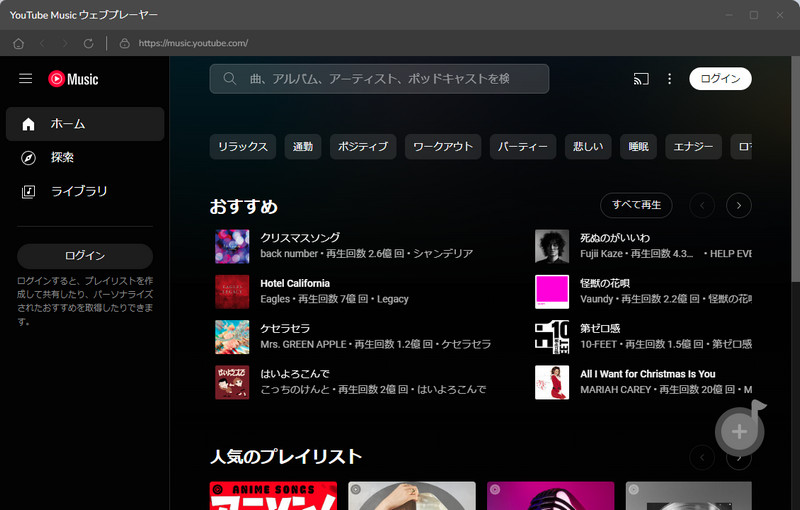Open the hamburger guide menu
This screenshot has height=510, width=800.
coord(26,79)
